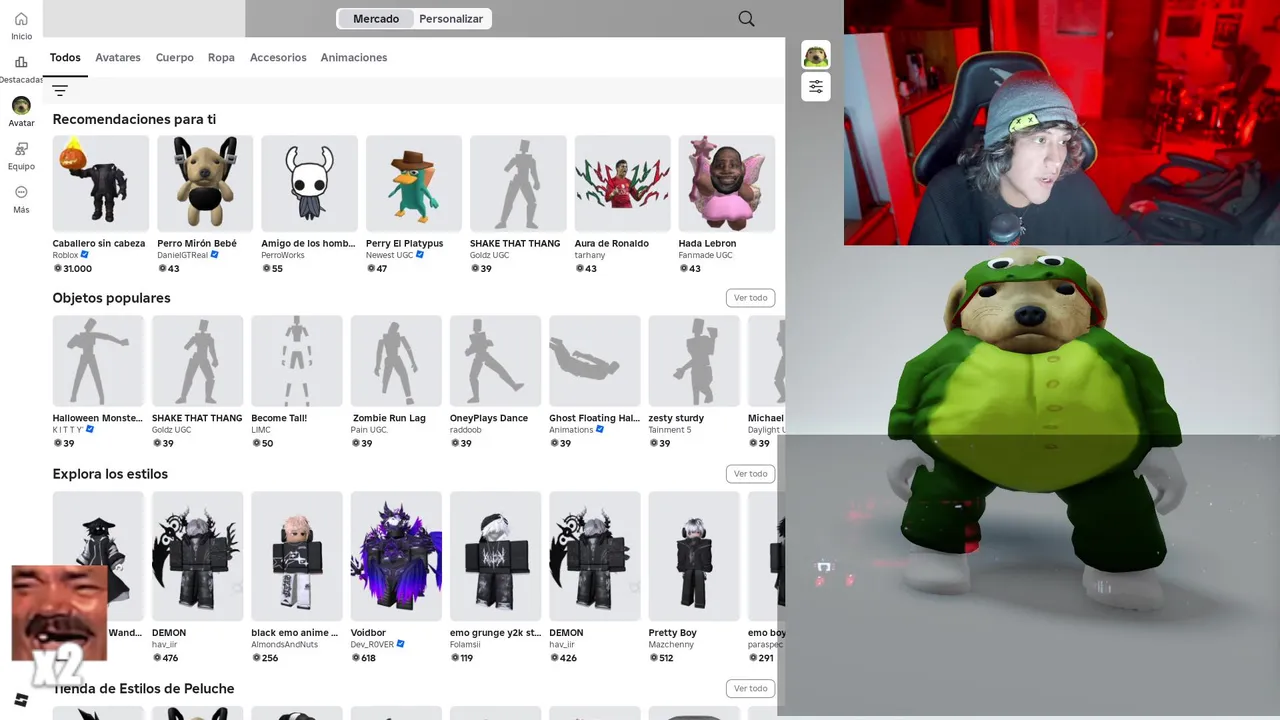Open Ghost Floating animation thumbnail

click(x=595, y=361)
